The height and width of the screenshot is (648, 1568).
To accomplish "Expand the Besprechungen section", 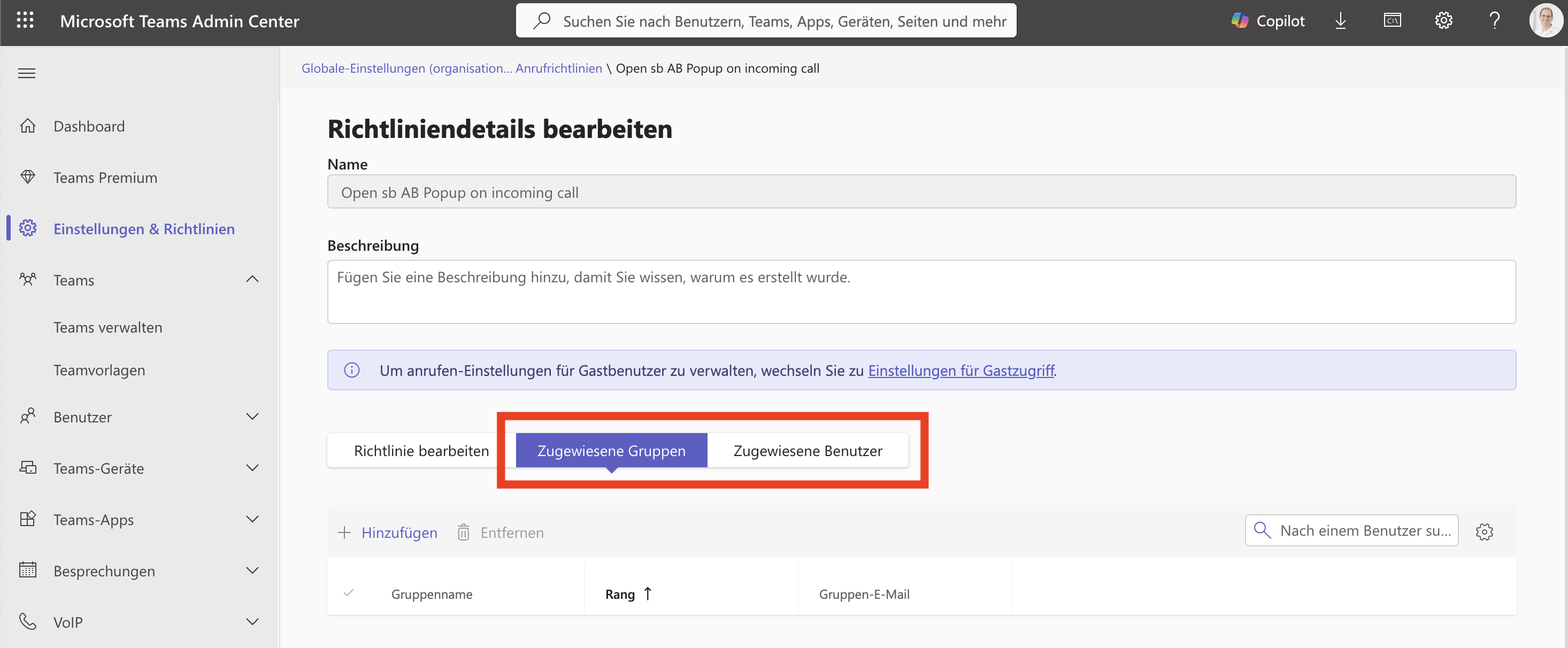I will pos(252,570).
